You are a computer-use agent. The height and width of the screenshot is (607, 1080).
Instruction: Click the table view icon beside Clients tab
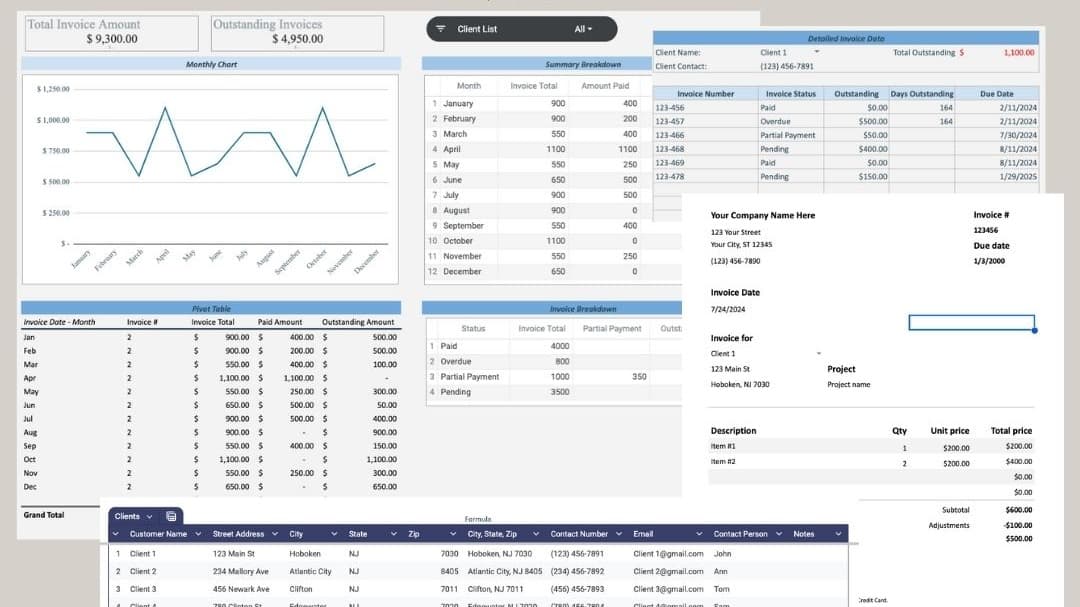click(171, 516)
